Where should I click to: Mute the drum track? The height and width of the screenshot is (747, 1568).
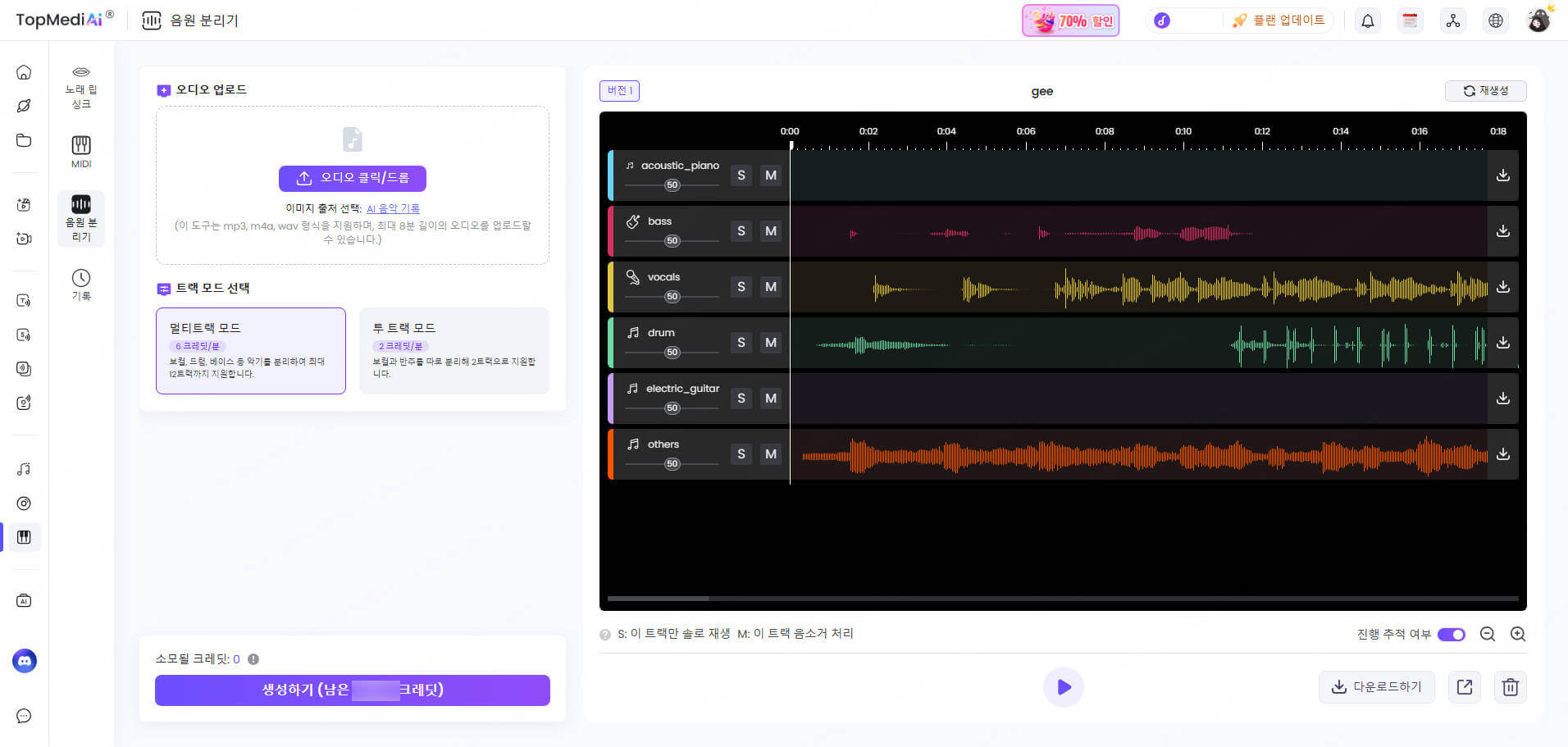coord(771,343)
